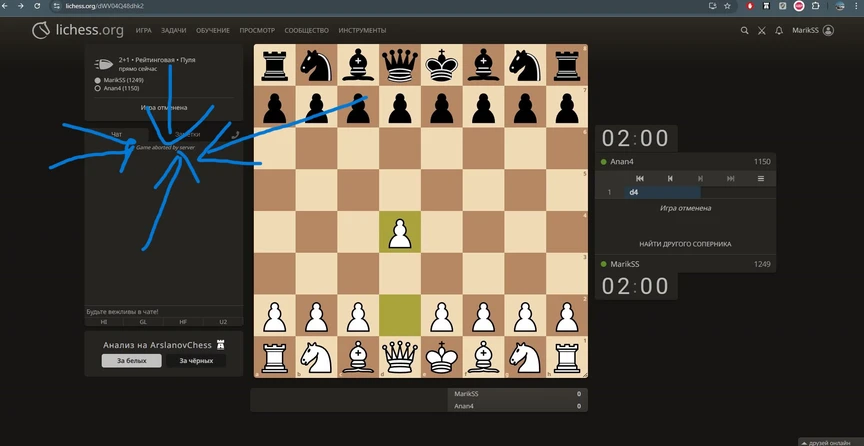Open the move list hamburger menu
Screen dimensions: 864x446
pyautogui.click(x=760, y=178)
